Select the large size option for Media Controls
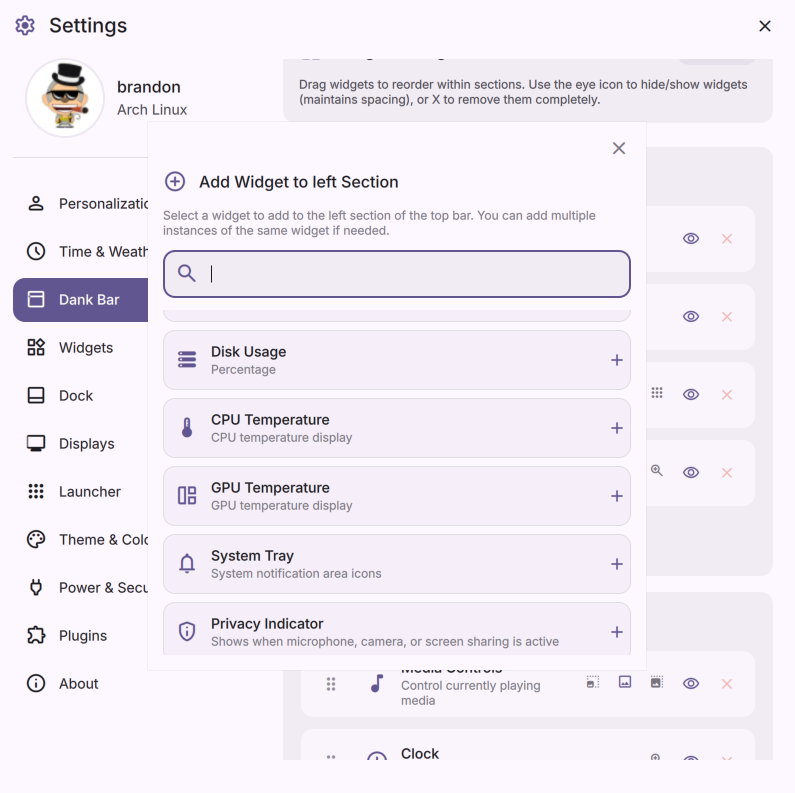This screenshot has height=793, width=795. pyautogui.click(x=657, y=682)
